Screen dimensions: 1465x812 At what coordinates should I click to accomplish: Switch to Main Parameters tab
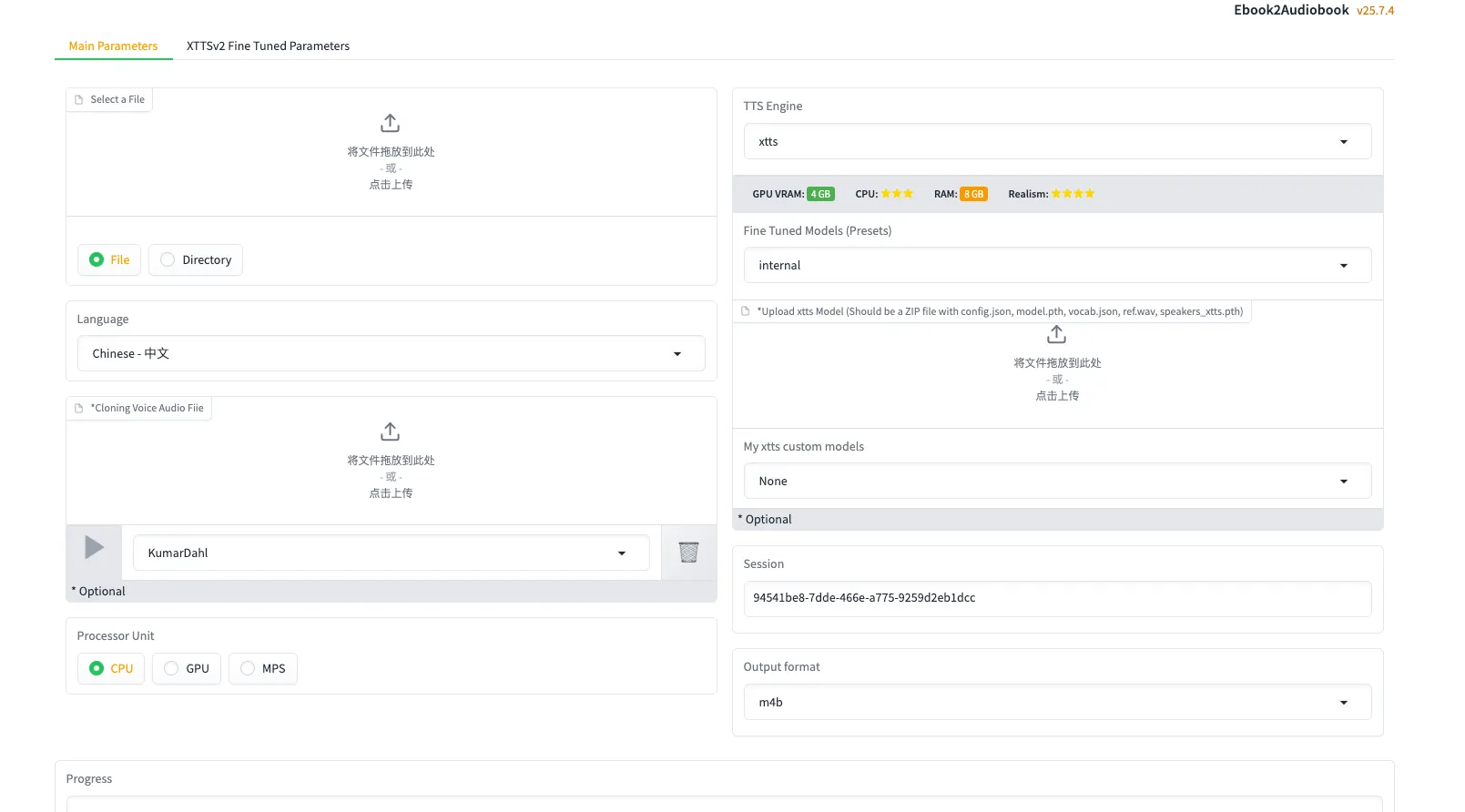click(x=113, y=46)
